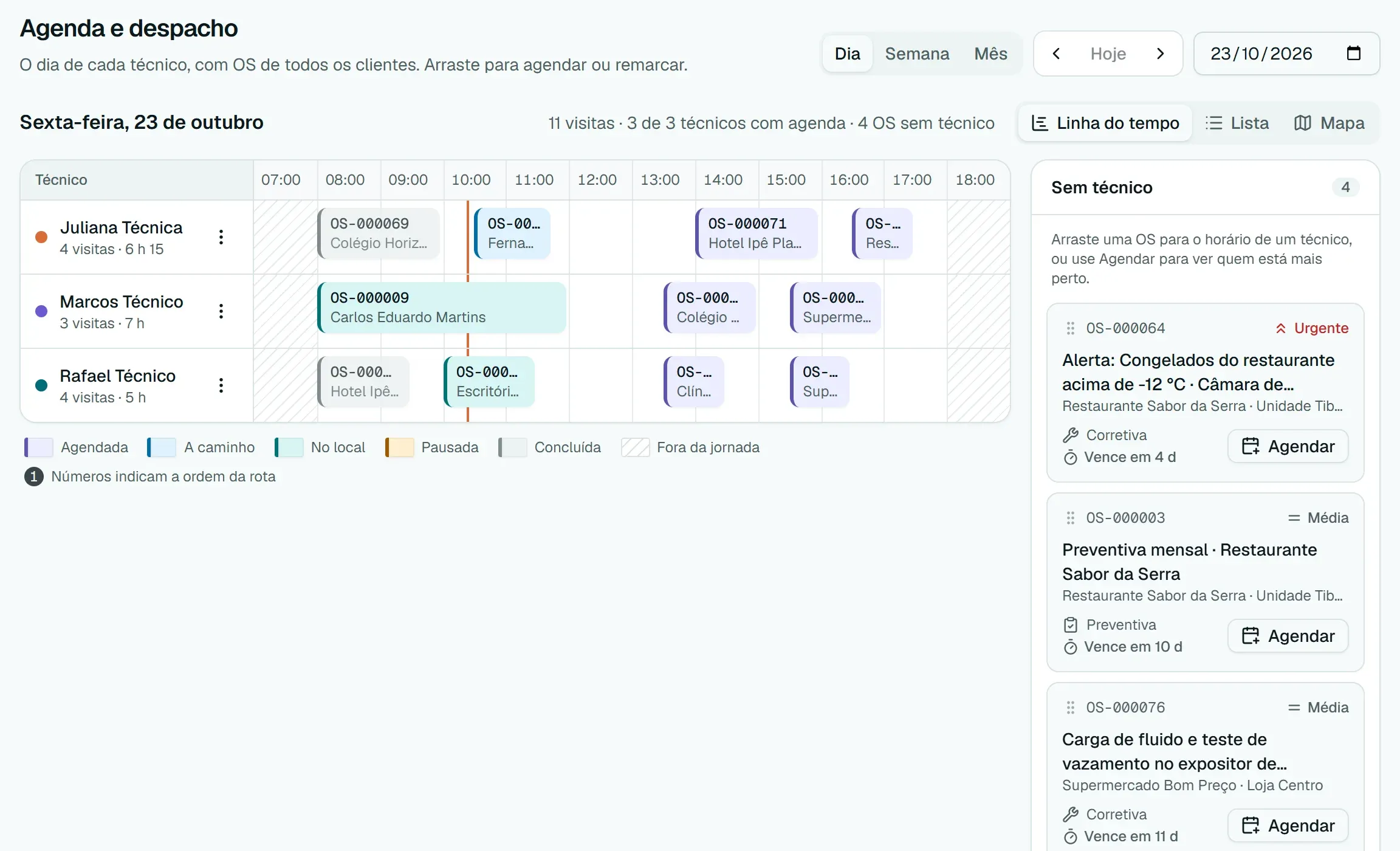Click the Sem técnico count badge 4
1400x851 pixels.
[1346, 187]
